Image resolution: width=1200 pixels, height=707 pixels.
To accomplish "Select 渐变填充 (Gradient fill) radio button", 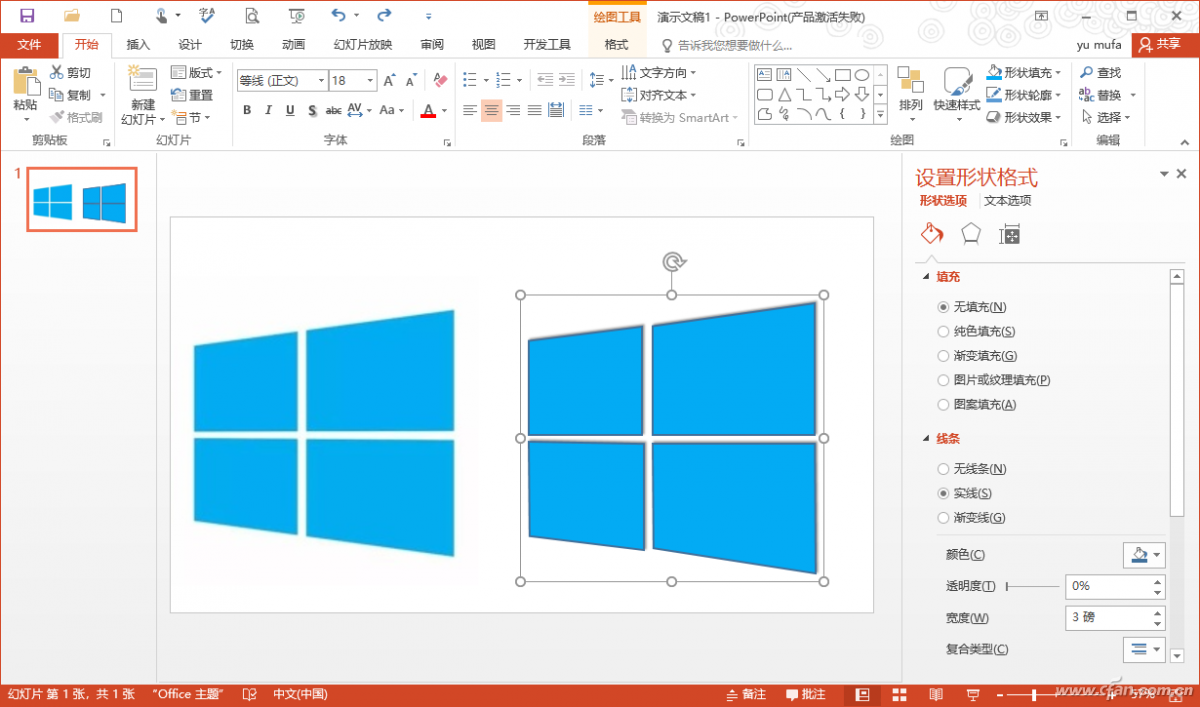I will pyautogui.click(x=943, y=356).
